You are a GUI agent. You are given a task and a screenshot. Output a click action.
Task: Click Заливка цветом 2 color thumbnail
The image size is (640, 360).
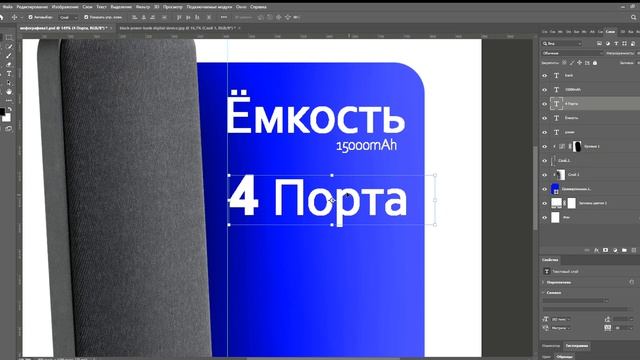tap(556, 203)
